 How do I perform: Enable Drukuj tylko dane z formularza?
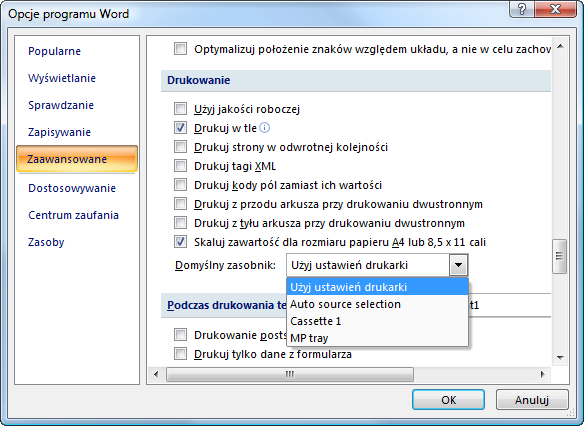click(181, 353)
